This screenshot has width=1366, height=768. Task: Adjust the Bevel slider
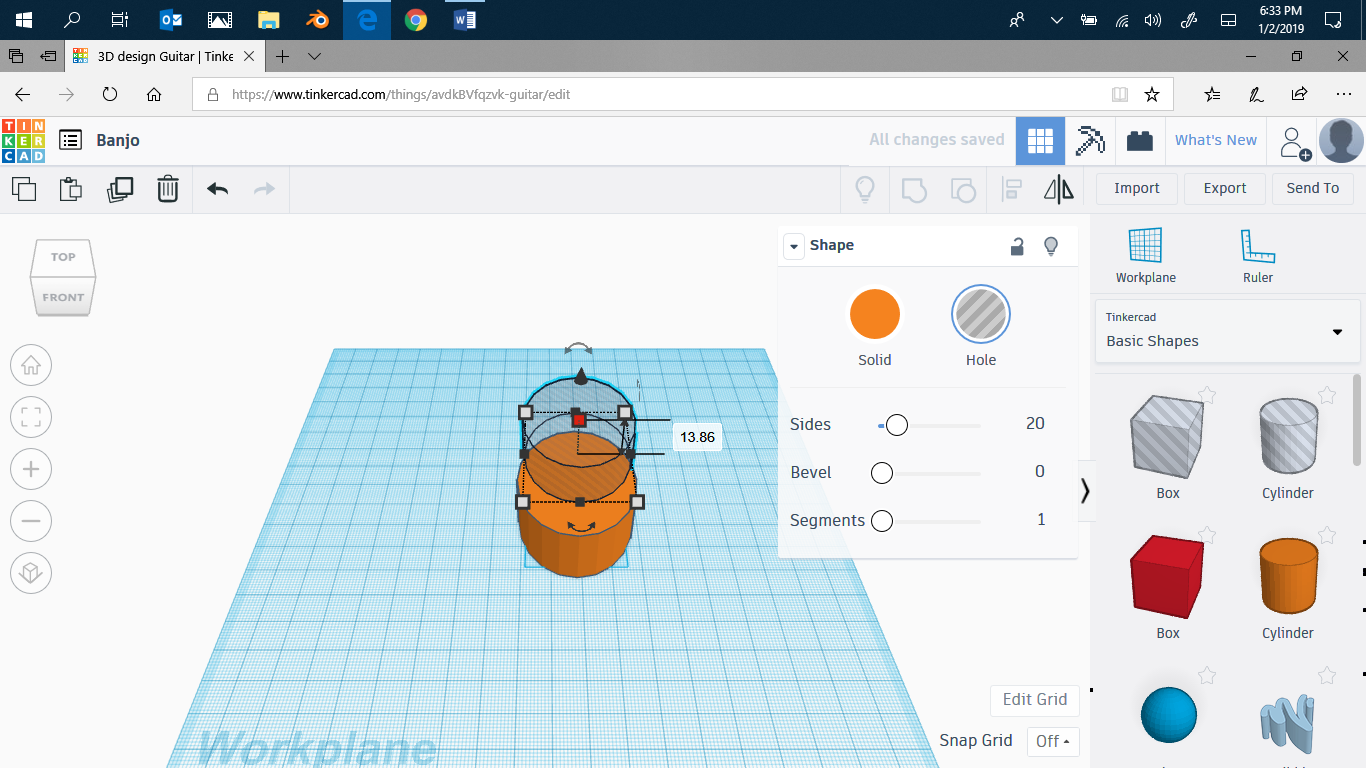point(881,473)
